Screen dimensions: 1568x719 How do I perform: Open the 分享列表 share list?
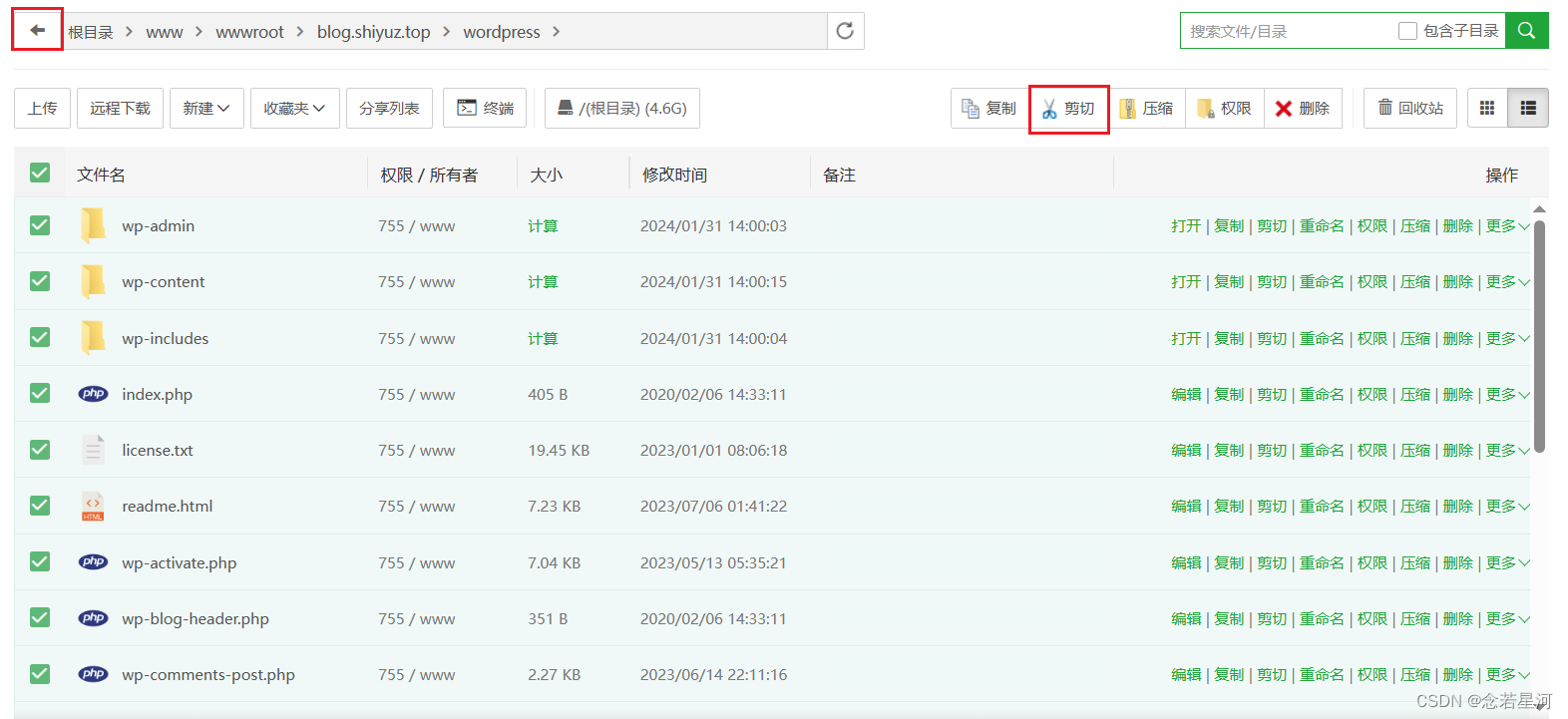pos(389,108)
